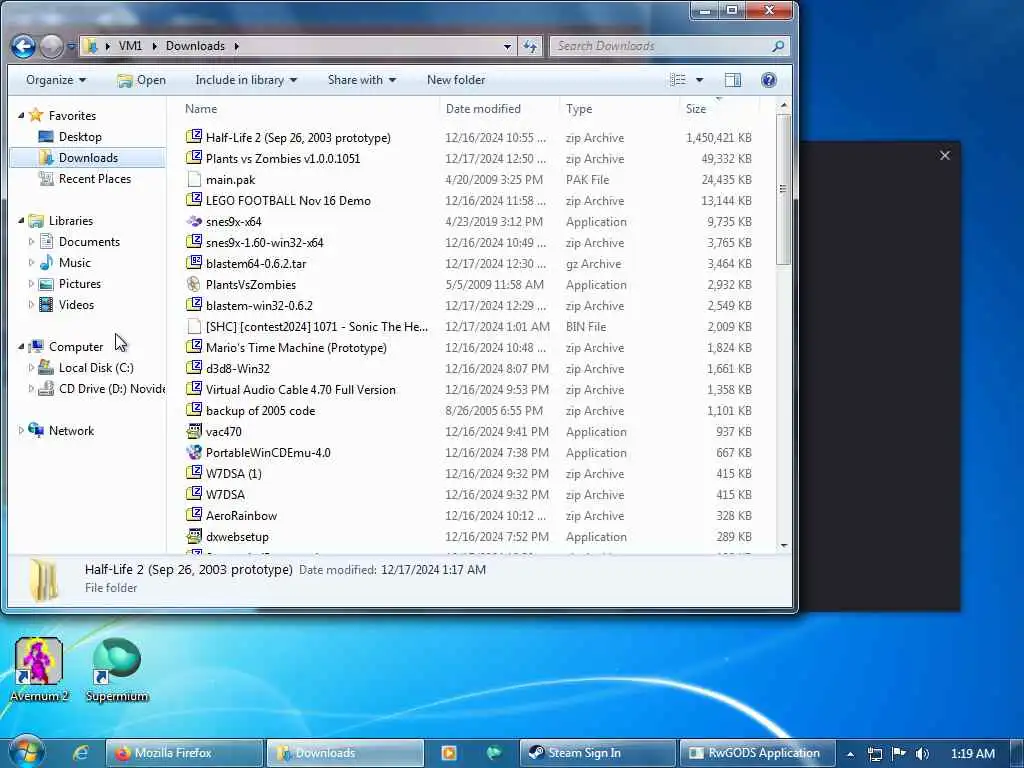This screenshot has width=1024, height=768.
Task: Go back with the Explorer back arrow
Action: coord(23,46)
